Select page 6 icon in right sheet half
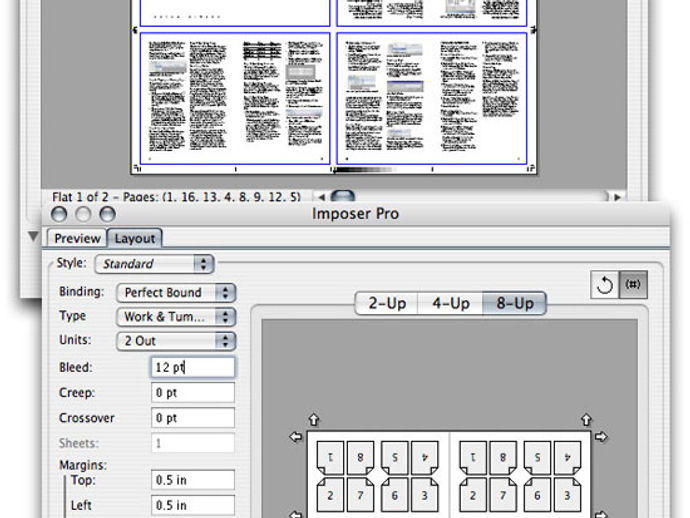690x518 pixels. pos(537,495)
